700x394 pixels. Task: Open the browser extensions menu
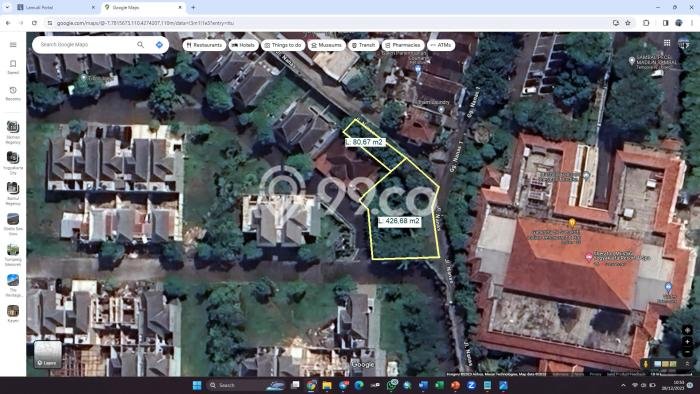click(646, 23)
